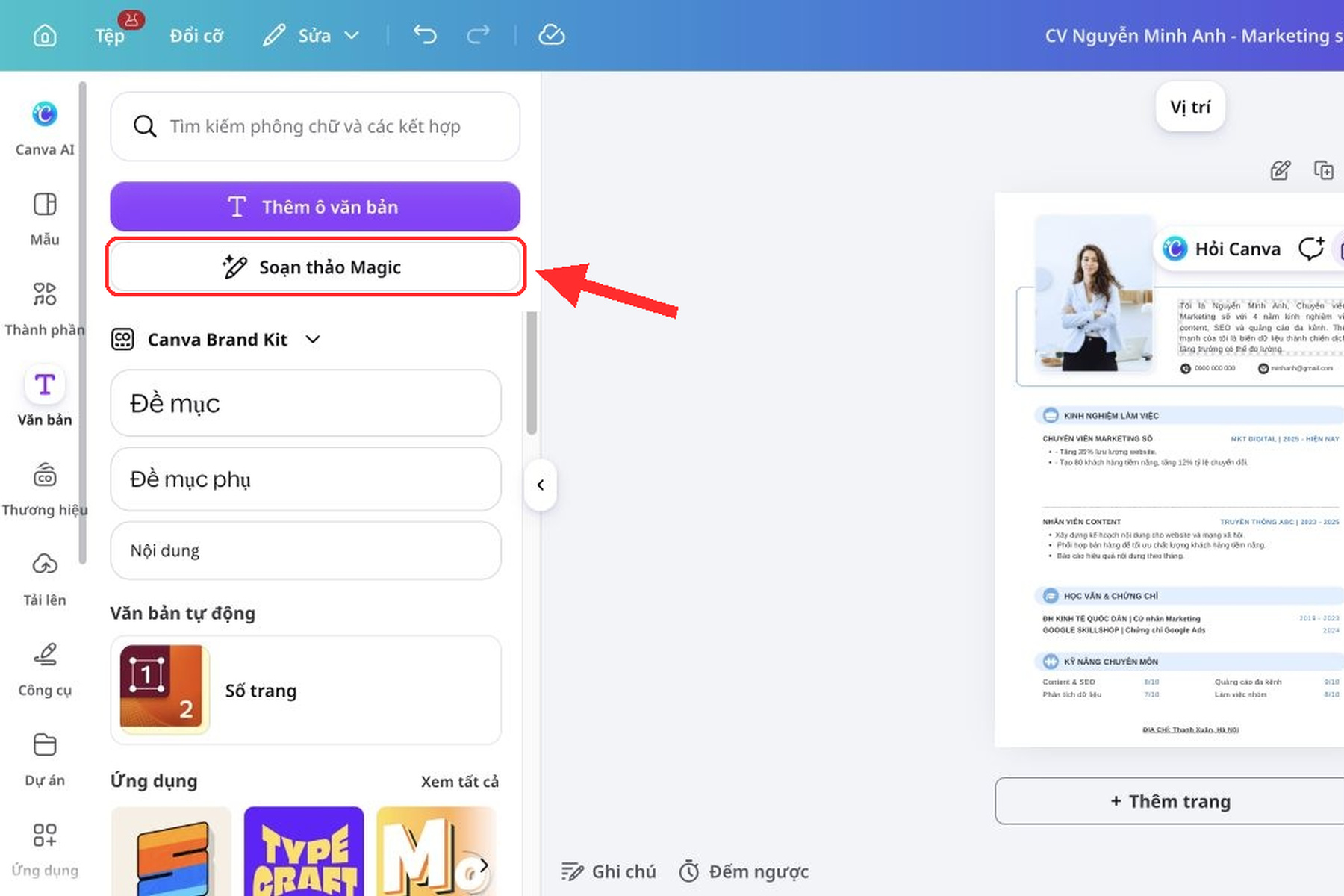Click the text panel scrollbar
Viewport: 1344px width, 896px height.
(532, 373)
